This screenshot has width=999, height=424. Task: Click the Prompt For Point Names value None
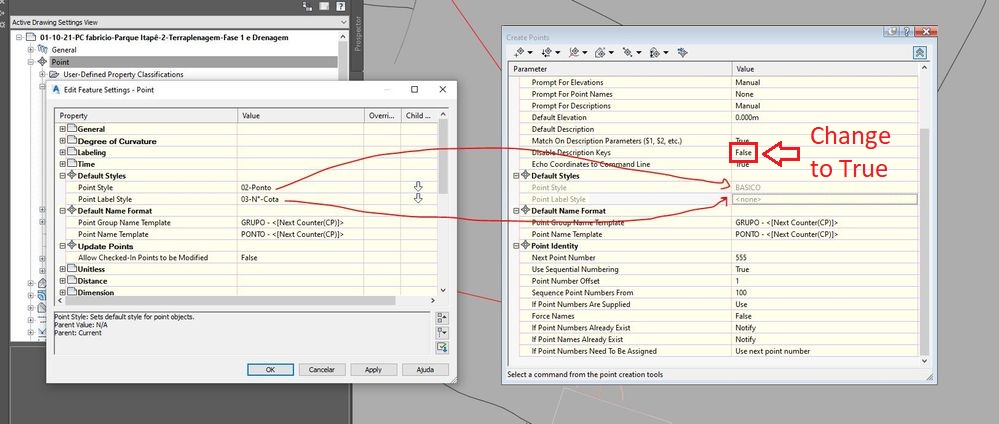pyautogui.click(x=744, y=94)
